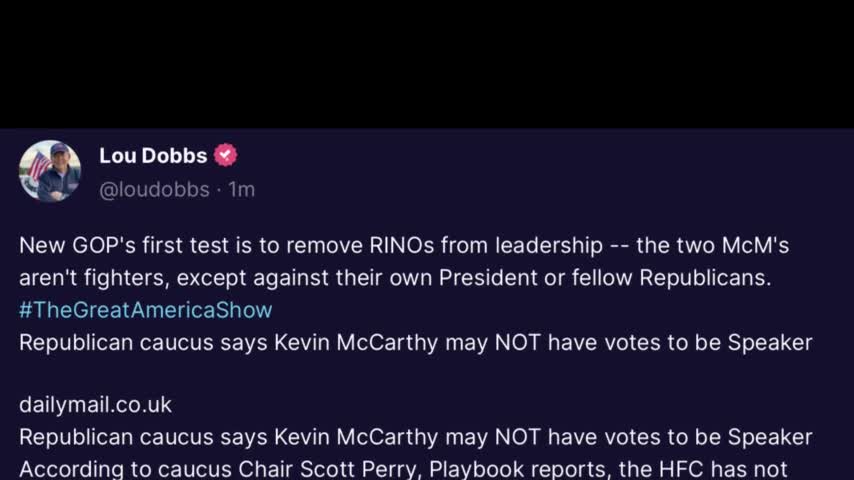Click the pink verified badge beside Lou Dobbs
The width and height of the screenshot is (854, 480).
(226, 155)
